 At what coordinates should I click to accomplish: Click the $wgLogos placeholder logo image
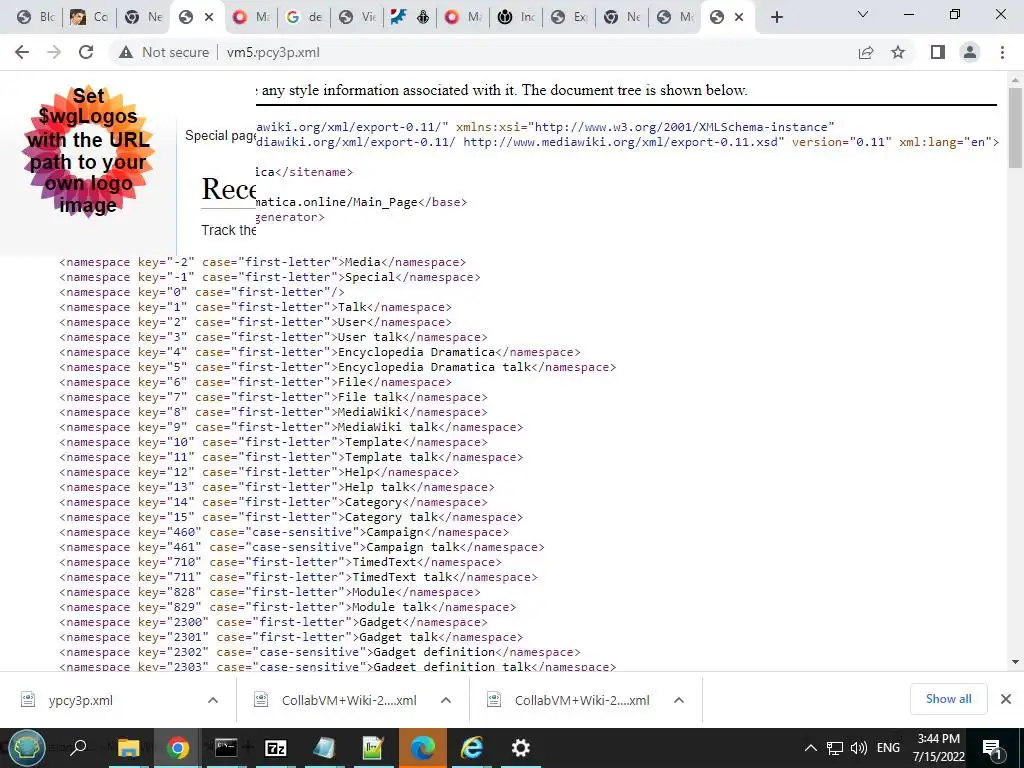[88, 151]
